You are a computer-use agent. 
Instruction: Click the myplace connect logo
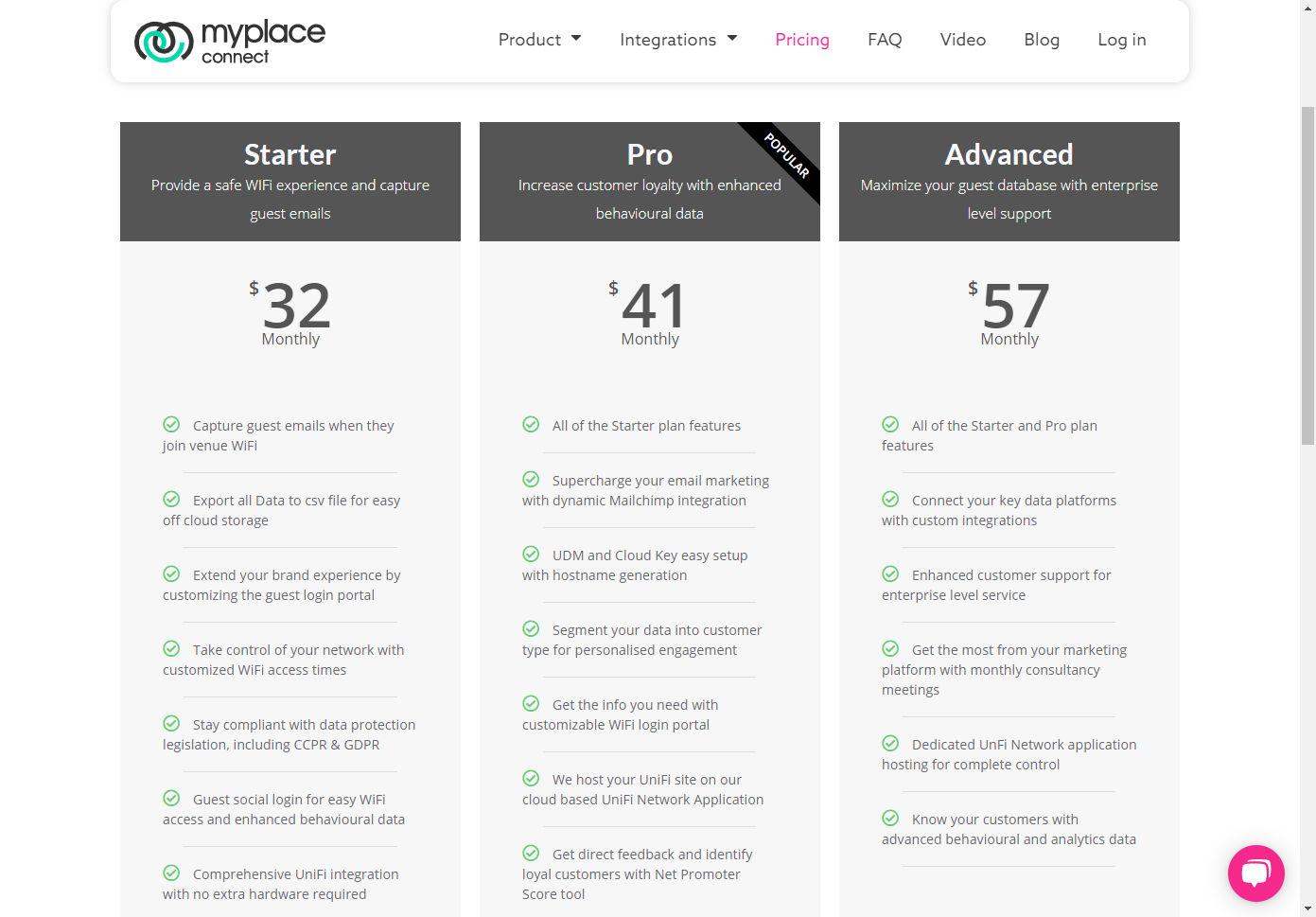pos(230,42)
